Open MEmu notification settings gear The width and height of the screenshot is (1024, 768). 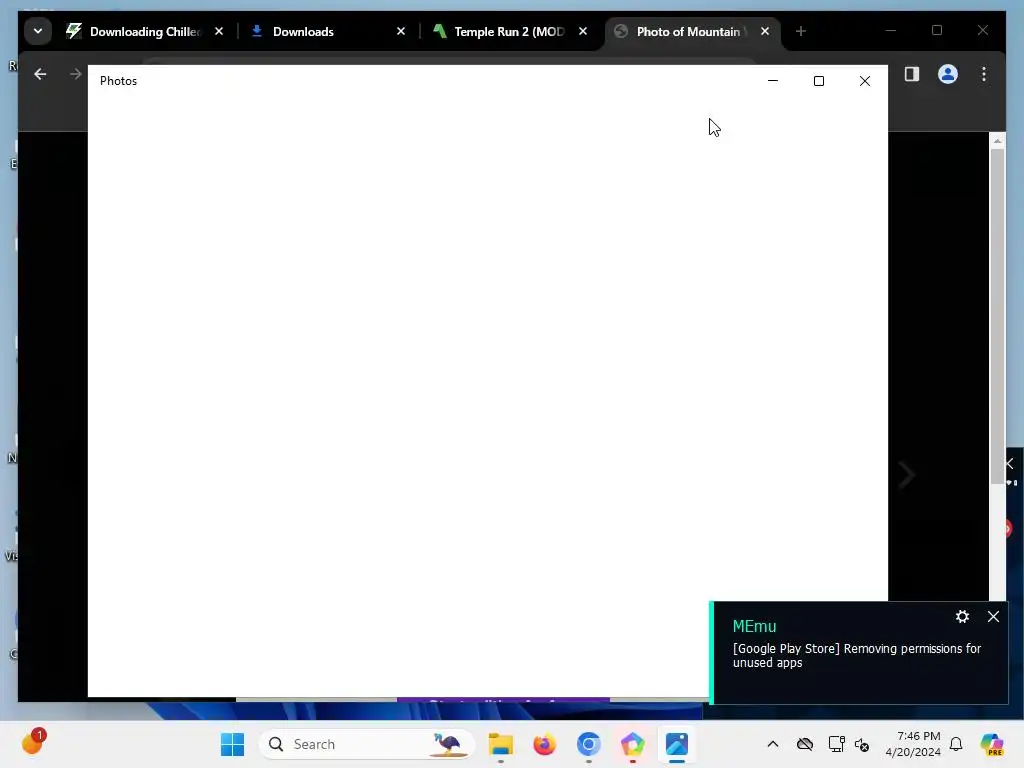point(962,616)
